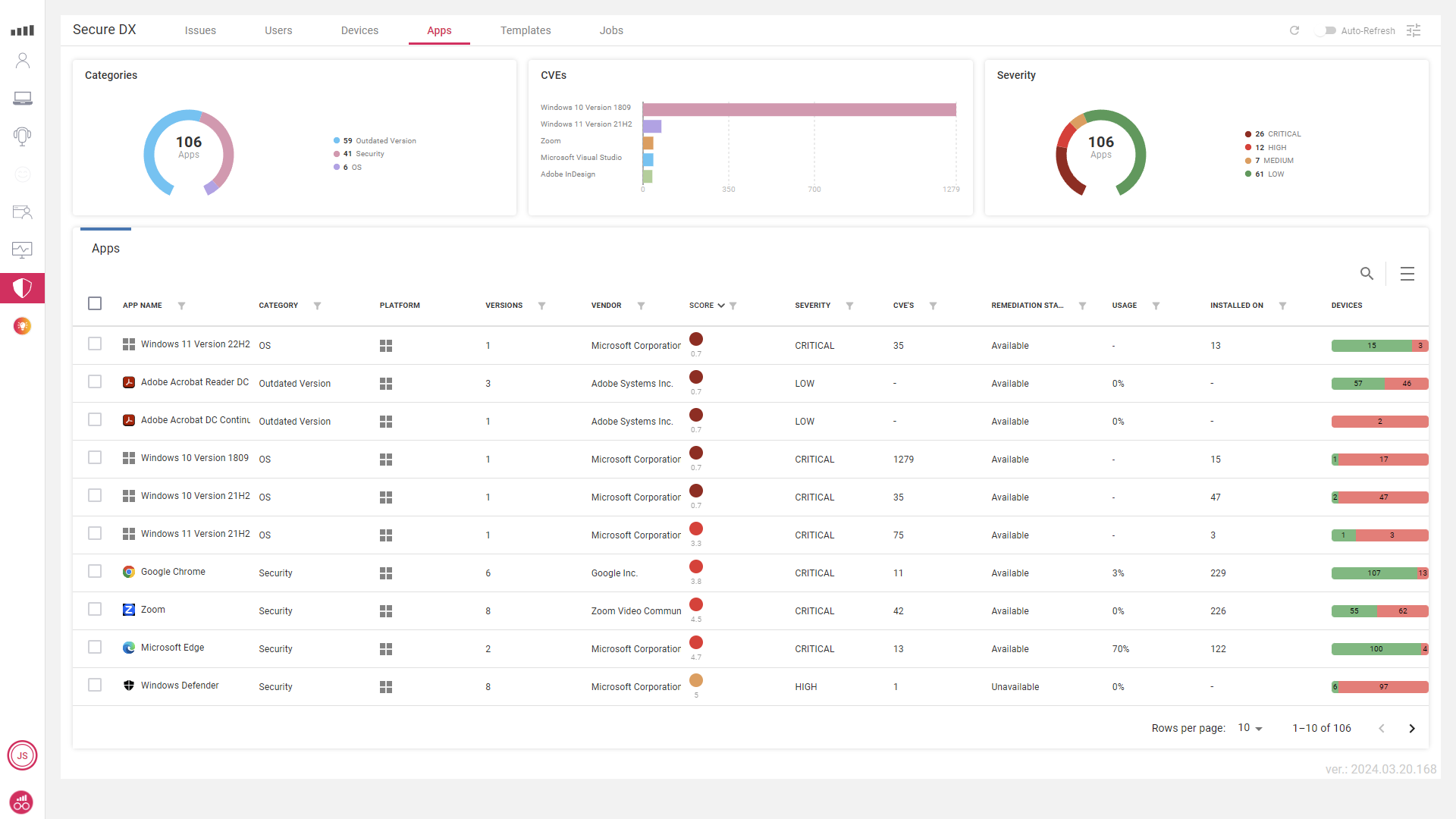Image resolution: width=1456 pixels, height=819 pixels.
Task: Switch to the Templates tab
Action: tap(526, 30)
